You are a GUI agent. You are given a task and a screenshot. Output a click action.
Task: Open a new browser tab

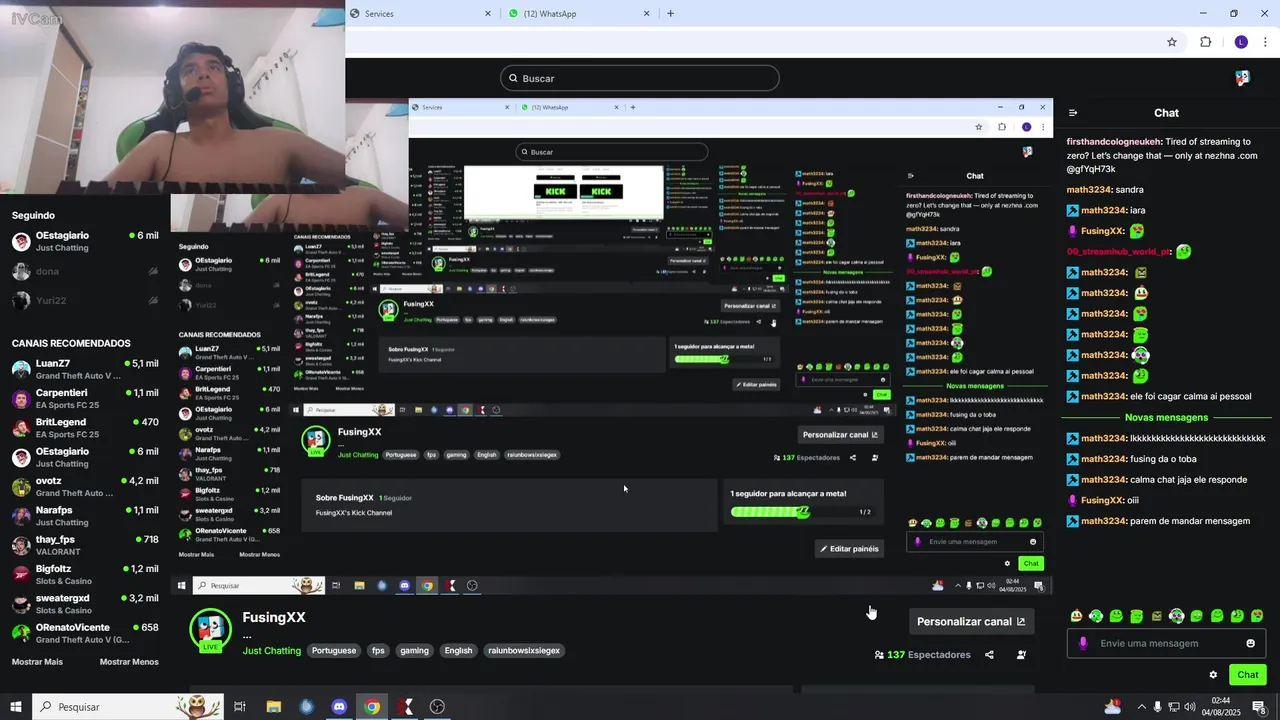670,14
